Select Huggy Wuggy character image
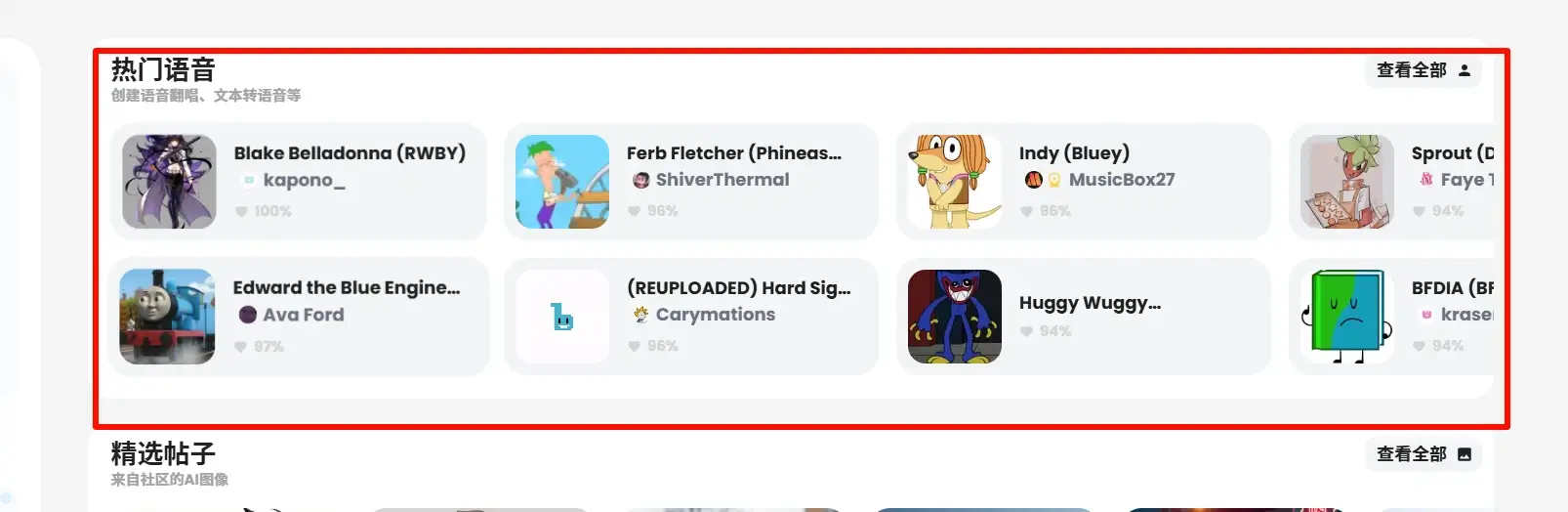Screen dimensions: 1568x512 pyautogui.click(x=955, y=317)
